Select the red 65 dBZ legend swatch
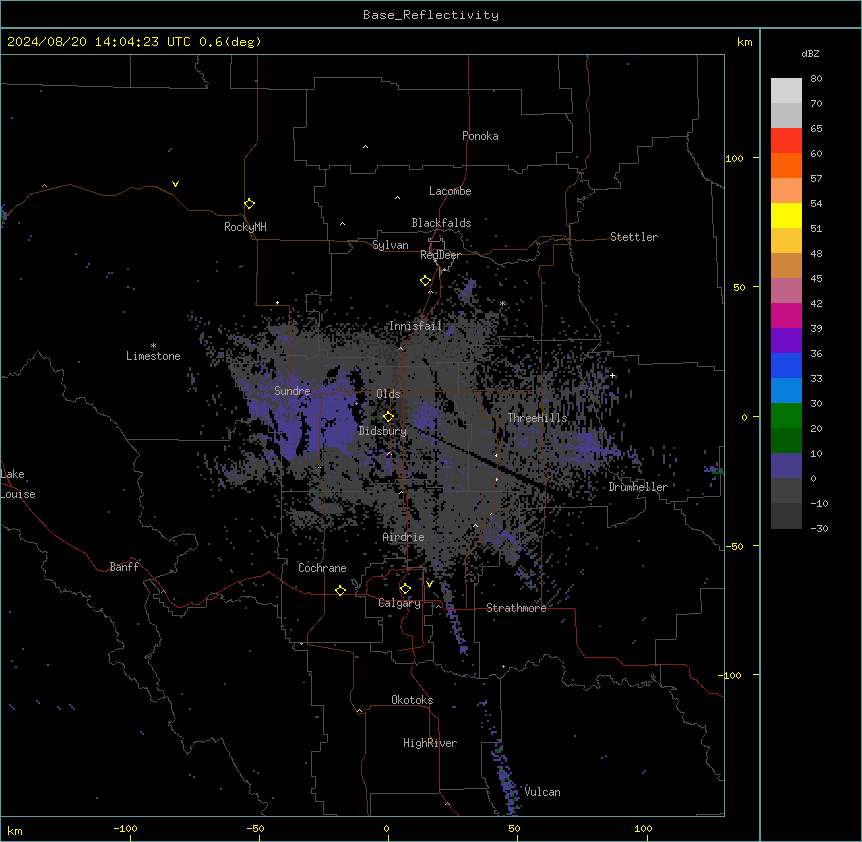The width and height of the screenshot is (862, 842). tap(786, 140)
